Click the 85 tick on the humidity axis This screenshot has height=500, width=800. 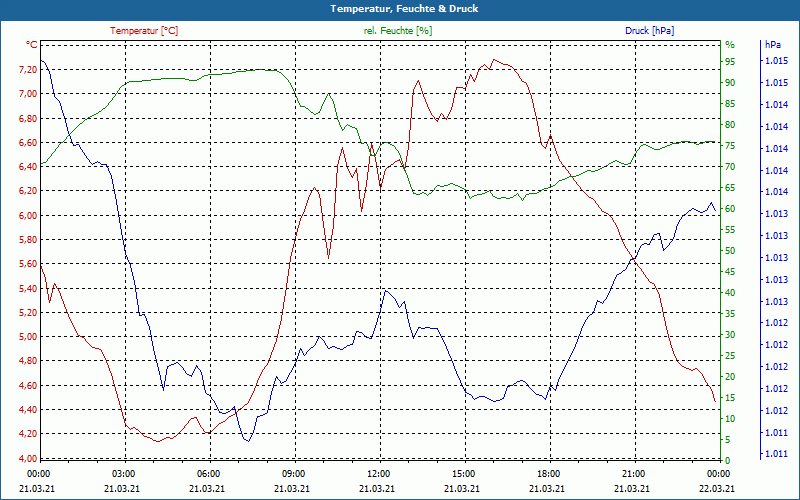(730, 104)
